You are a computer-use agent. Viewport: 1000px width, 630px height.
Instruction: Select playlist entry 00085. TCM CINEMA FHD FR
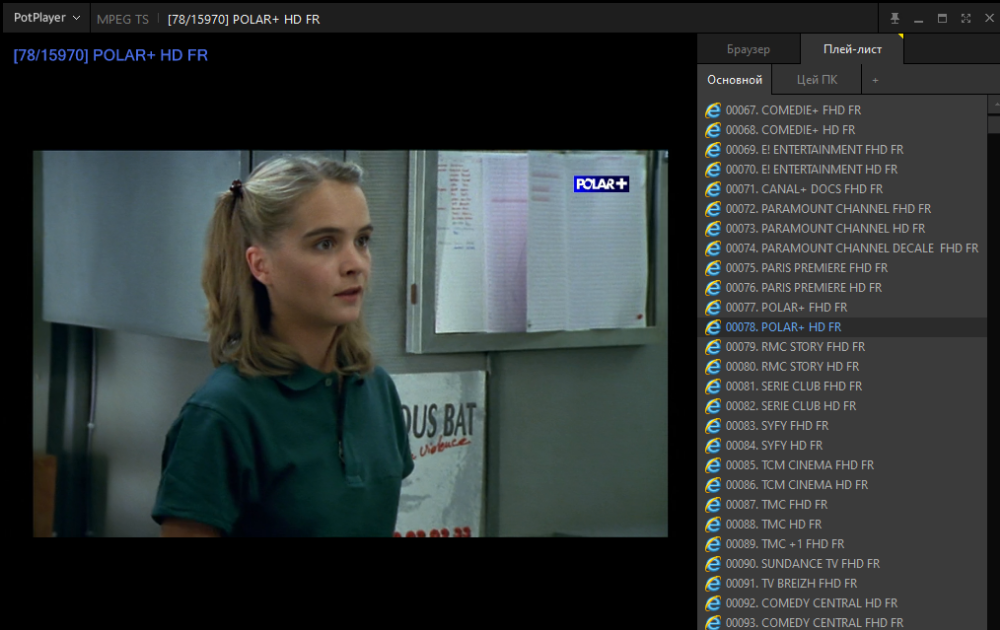pyautogui.click(x=842, y=465)
